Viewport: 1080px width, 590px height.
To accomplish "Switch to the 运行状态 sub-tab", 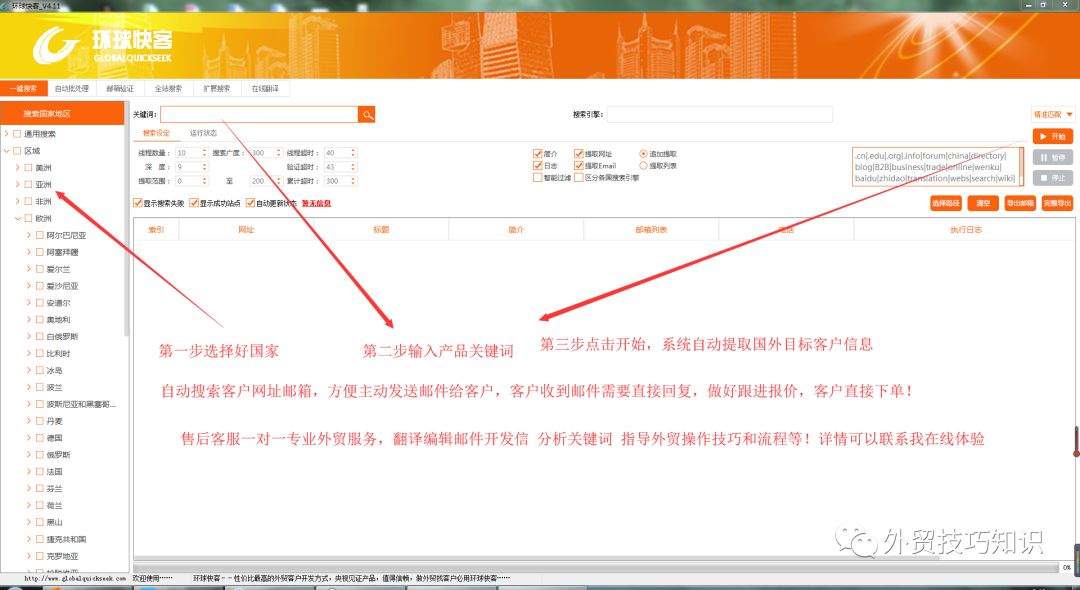I will point(203,131).
